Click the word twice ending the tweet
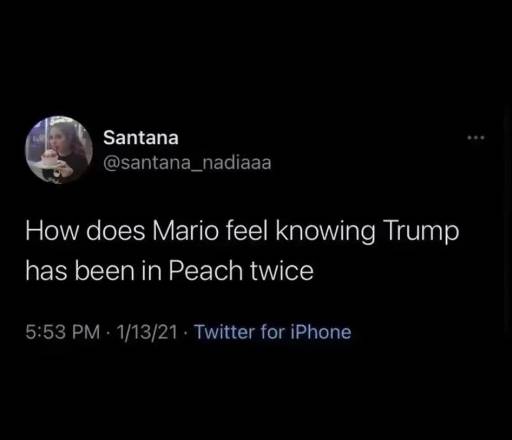This screenshot has height=440, width=512. point(282,270)
